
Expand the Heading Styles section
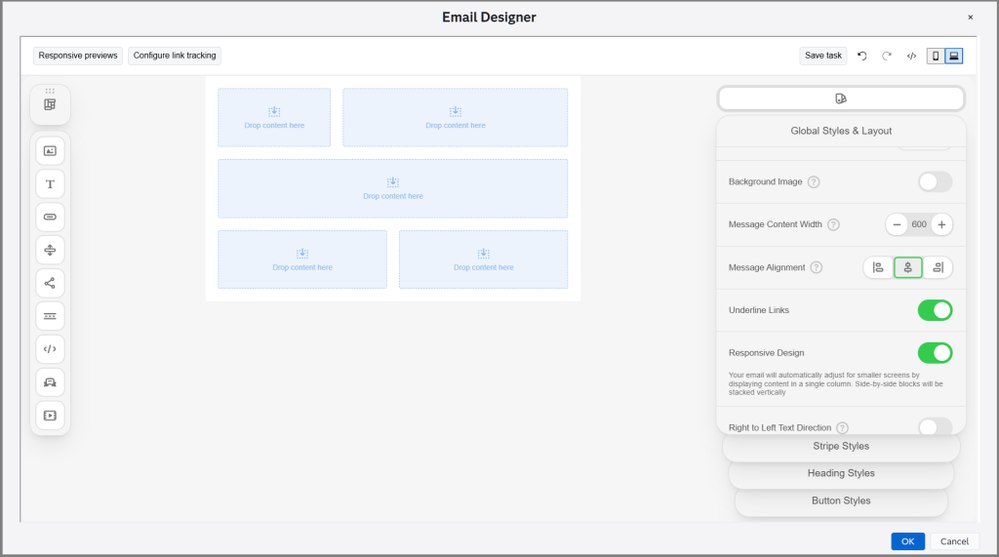coord(841,474)
